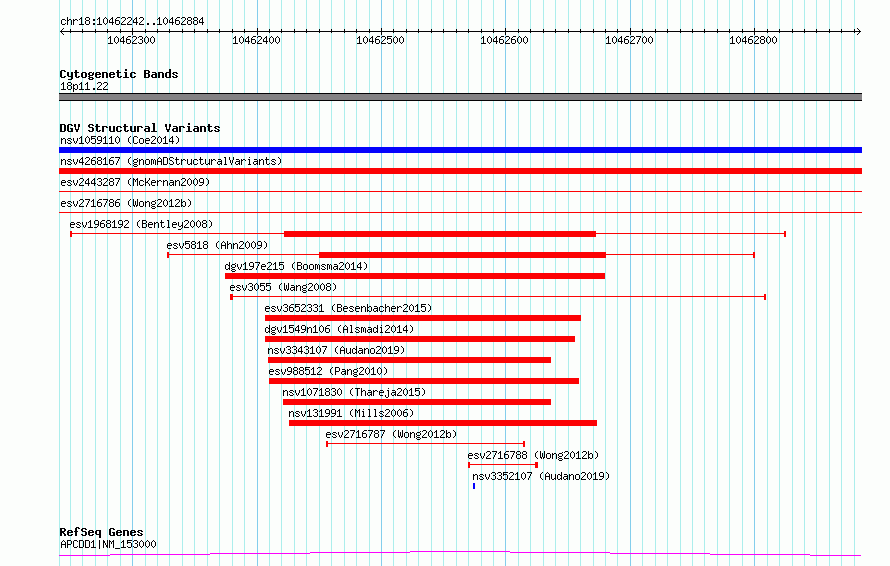Open the esv5818 (Ahn2009) label
Image resolution: width=890 pixels, height=566 pixels.
(x=217, y=245)
